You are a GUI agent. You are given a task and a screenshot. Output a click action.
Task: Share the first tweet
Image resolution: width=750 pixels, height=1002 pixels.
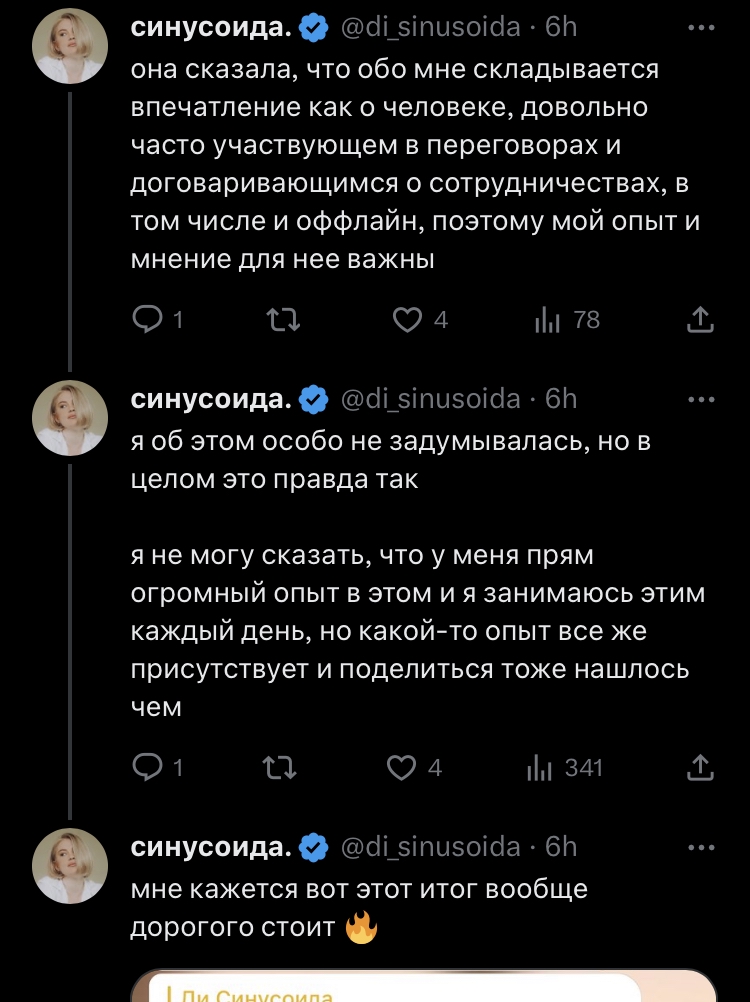coord(701,320)
